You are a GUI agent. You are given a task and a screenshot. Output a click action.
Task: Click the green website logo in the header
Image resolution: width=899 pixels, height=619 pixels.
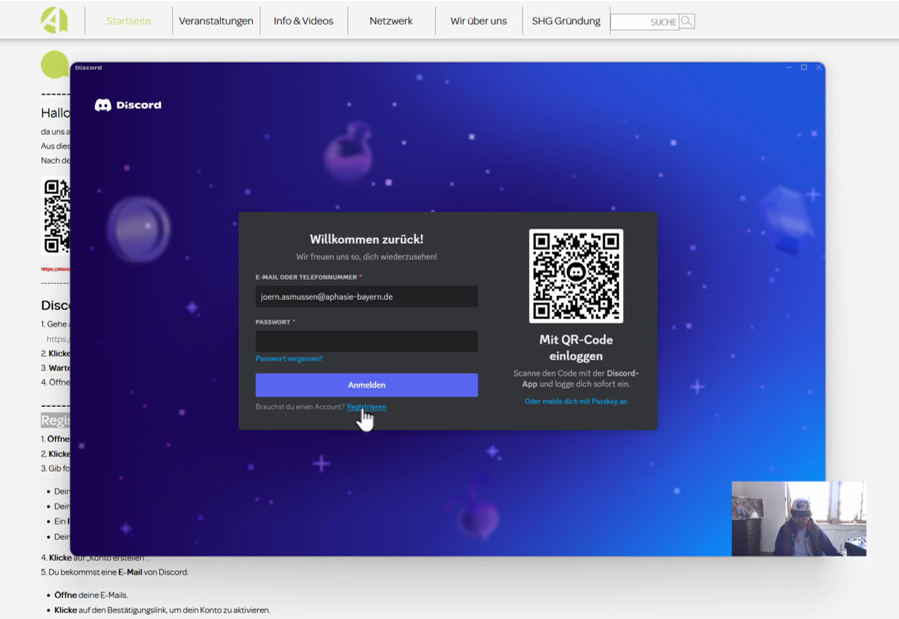point(54,20)
